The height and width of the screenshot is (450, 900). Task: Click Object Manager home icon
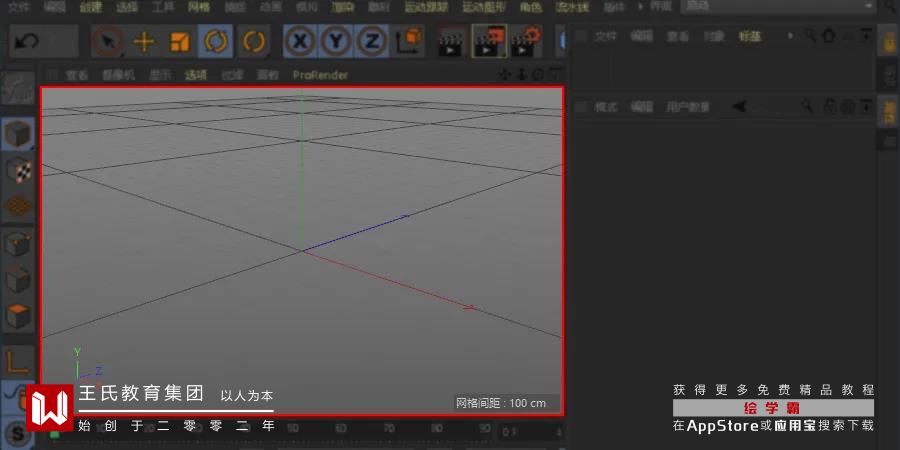(829, 36)
